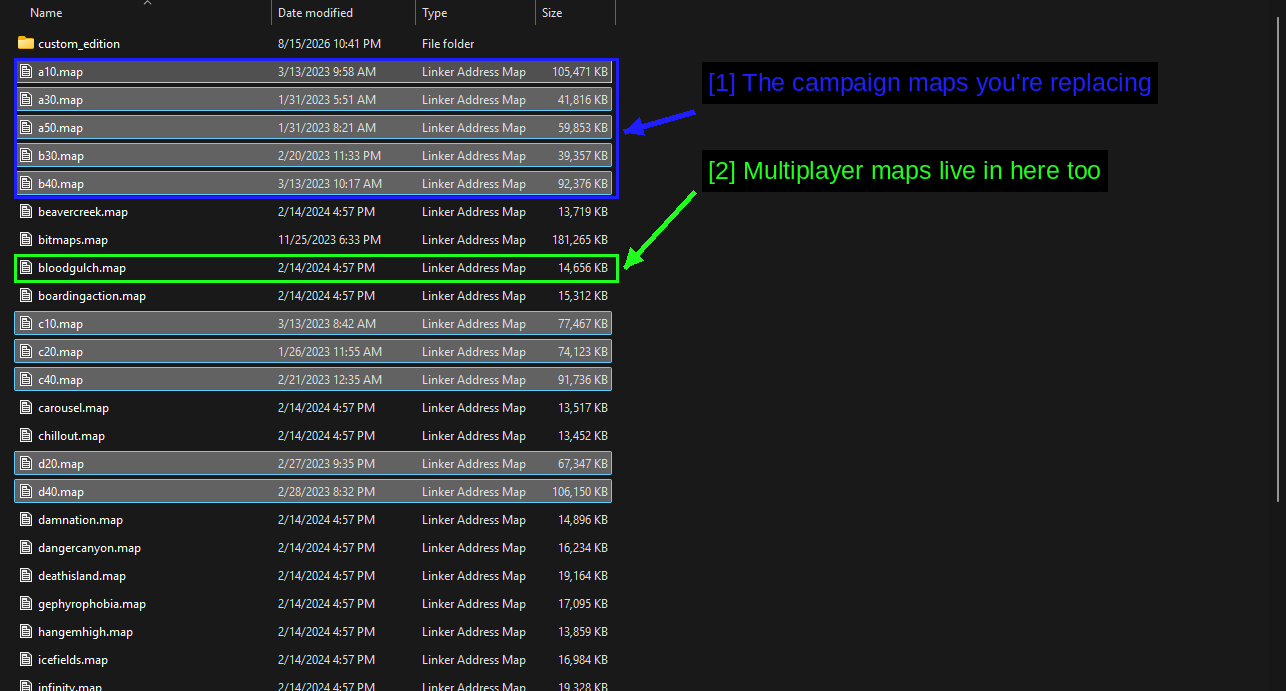Select file name deathisland.map
1286x691 pixels.
click(82, 576)
